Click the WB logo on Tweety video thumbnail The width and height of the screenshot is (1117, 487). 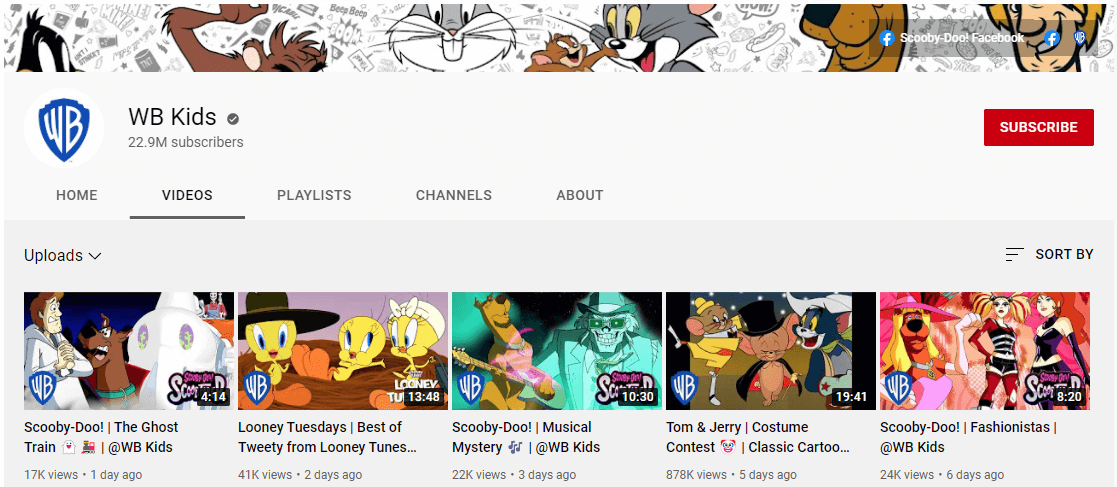tap(256, 387)
